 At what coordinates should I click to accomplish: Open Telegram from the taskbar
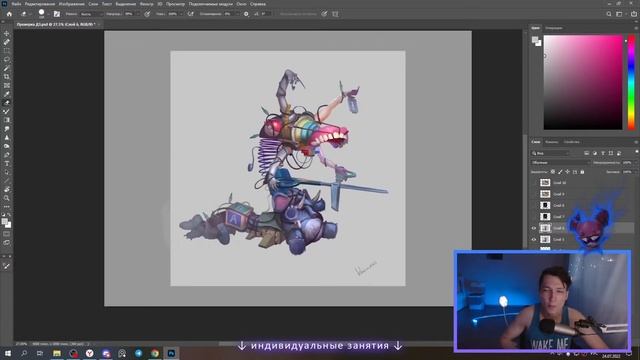pos(138,353)
